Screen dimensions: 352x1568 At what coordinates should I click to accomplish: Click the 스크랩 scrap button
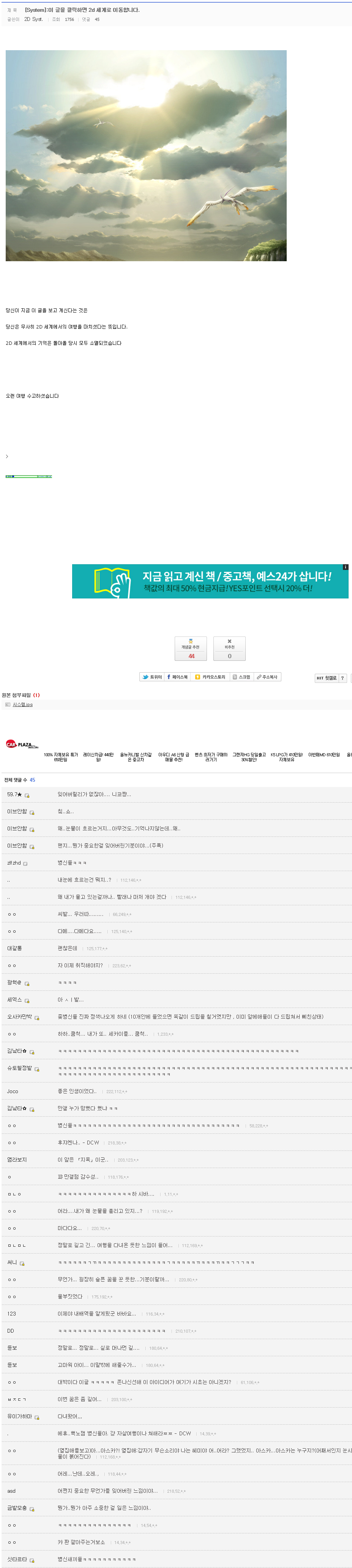coord(242,677)
